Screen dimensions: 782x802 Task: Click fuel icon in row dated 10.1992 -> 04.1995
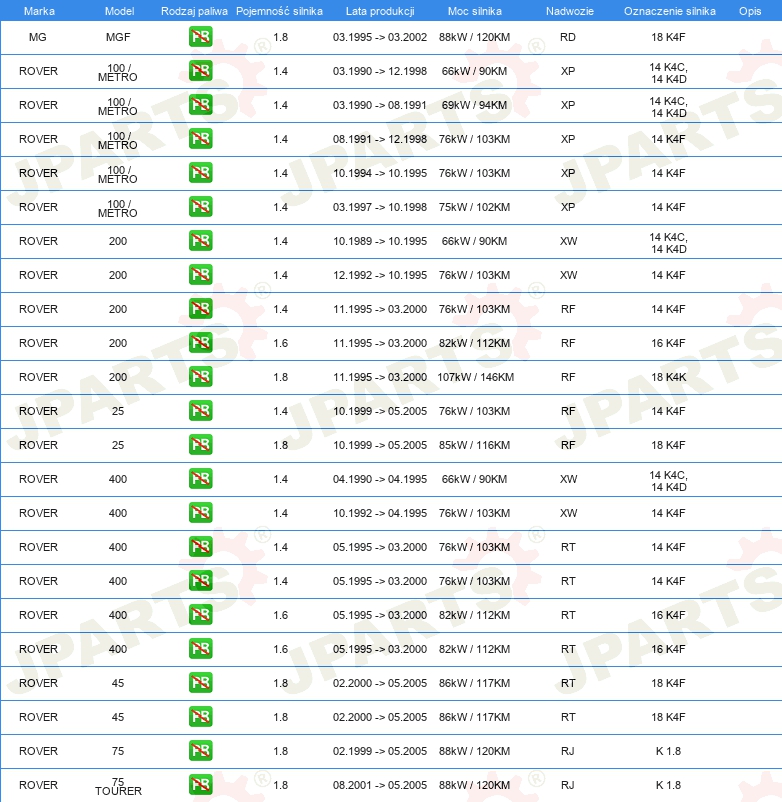[200, 513]
